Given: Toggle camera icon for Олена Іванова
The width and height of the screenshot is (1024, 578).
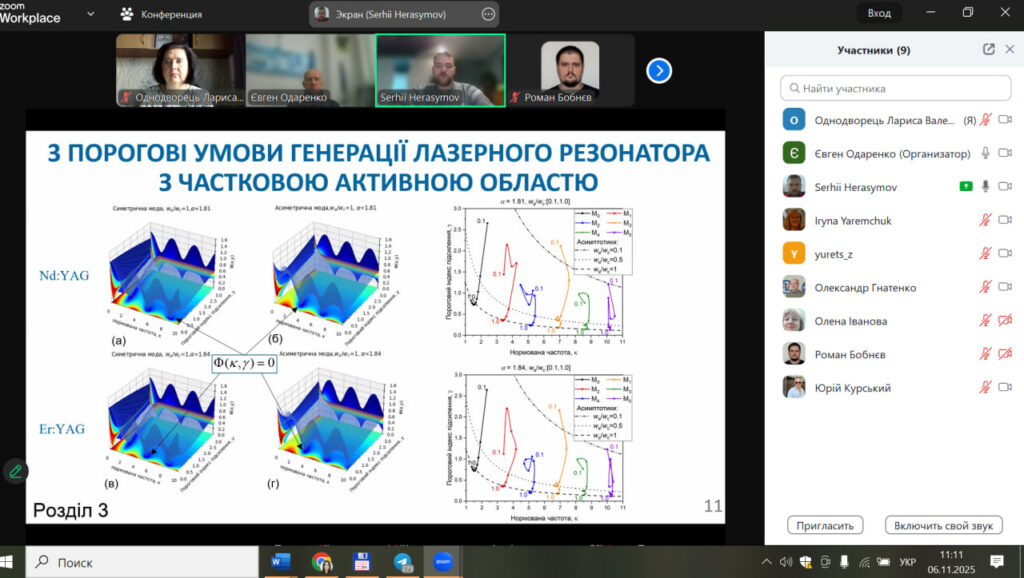Looking at the screenshot, I should coord(1005,321).
